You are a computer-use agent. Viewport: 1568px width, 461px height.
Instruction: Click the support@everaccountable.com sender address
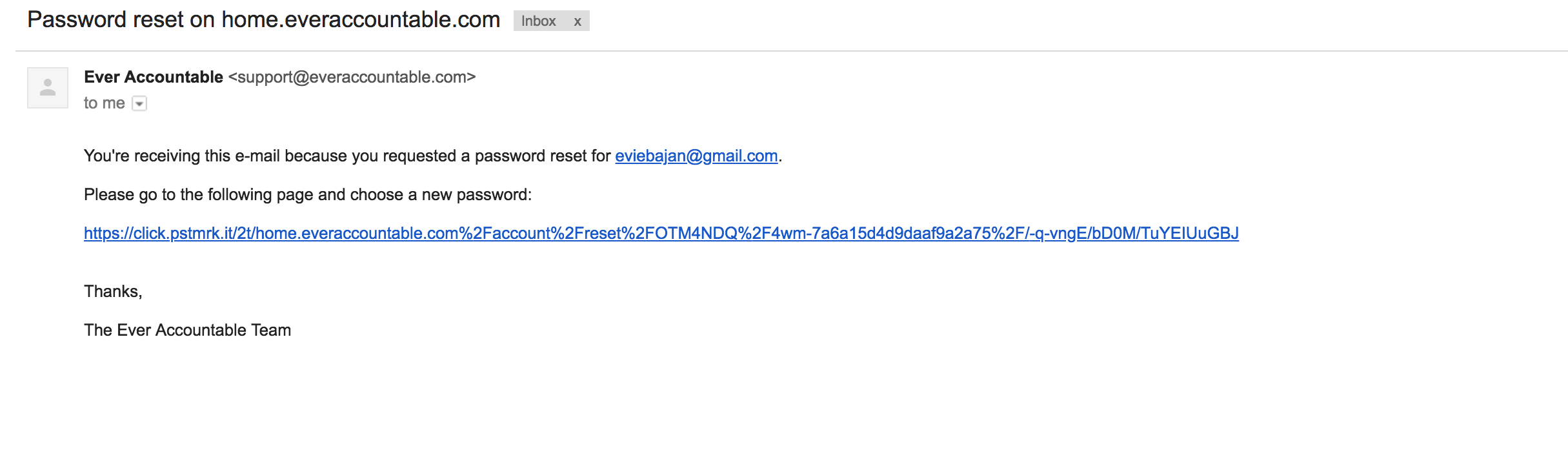352,77
